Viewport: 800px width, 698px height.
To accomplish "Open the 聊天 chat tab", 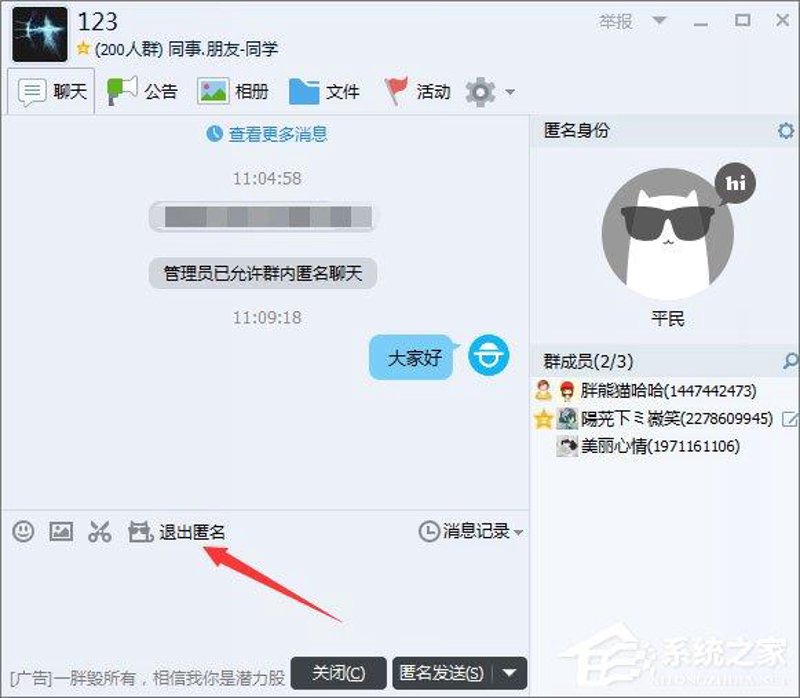I will [52, 92].
